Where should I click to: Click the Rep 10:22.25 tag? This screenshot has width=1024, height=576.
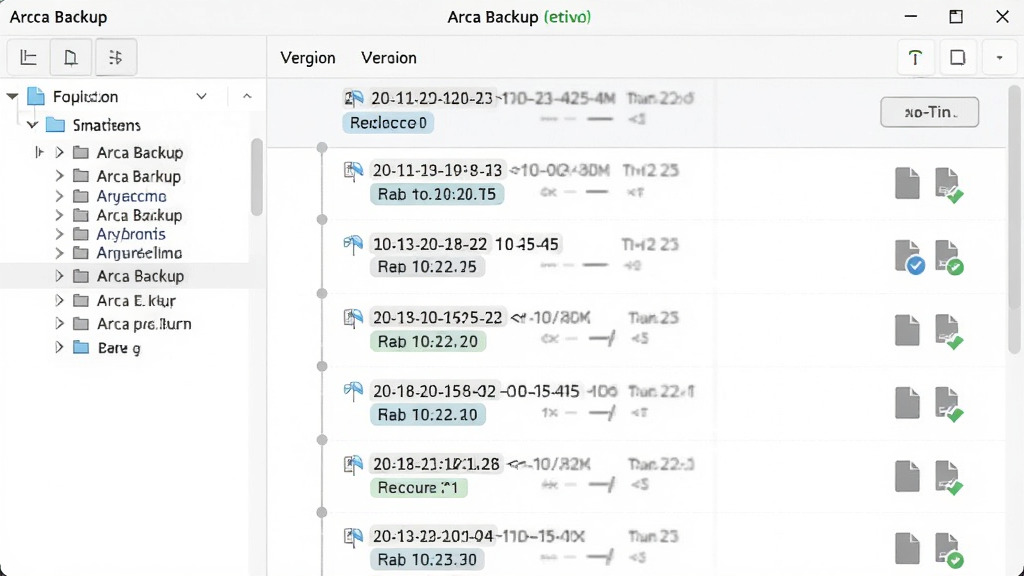tap(427, 266)
